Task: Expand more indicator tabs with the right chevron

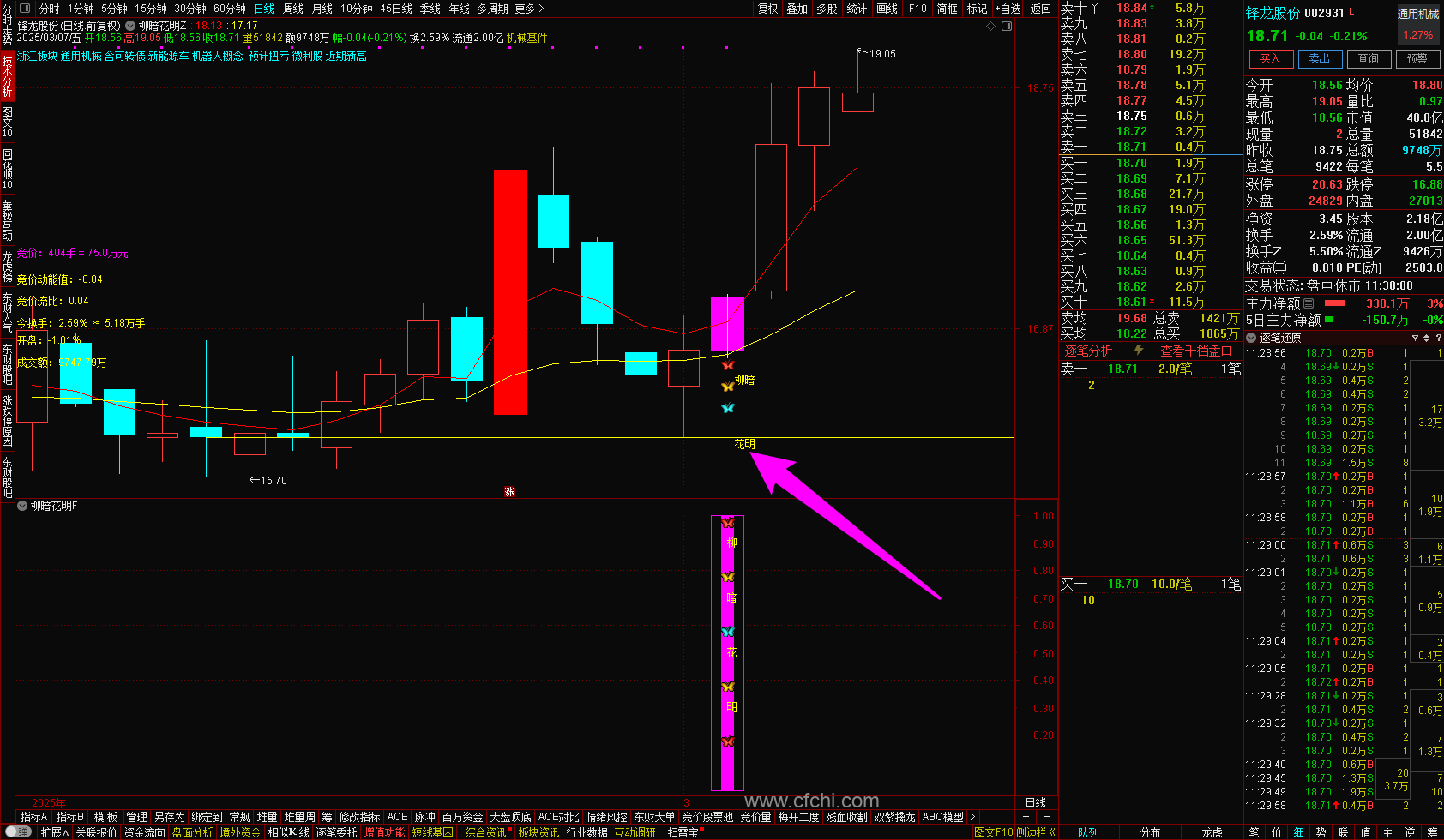Action: [x=972, y=817]
